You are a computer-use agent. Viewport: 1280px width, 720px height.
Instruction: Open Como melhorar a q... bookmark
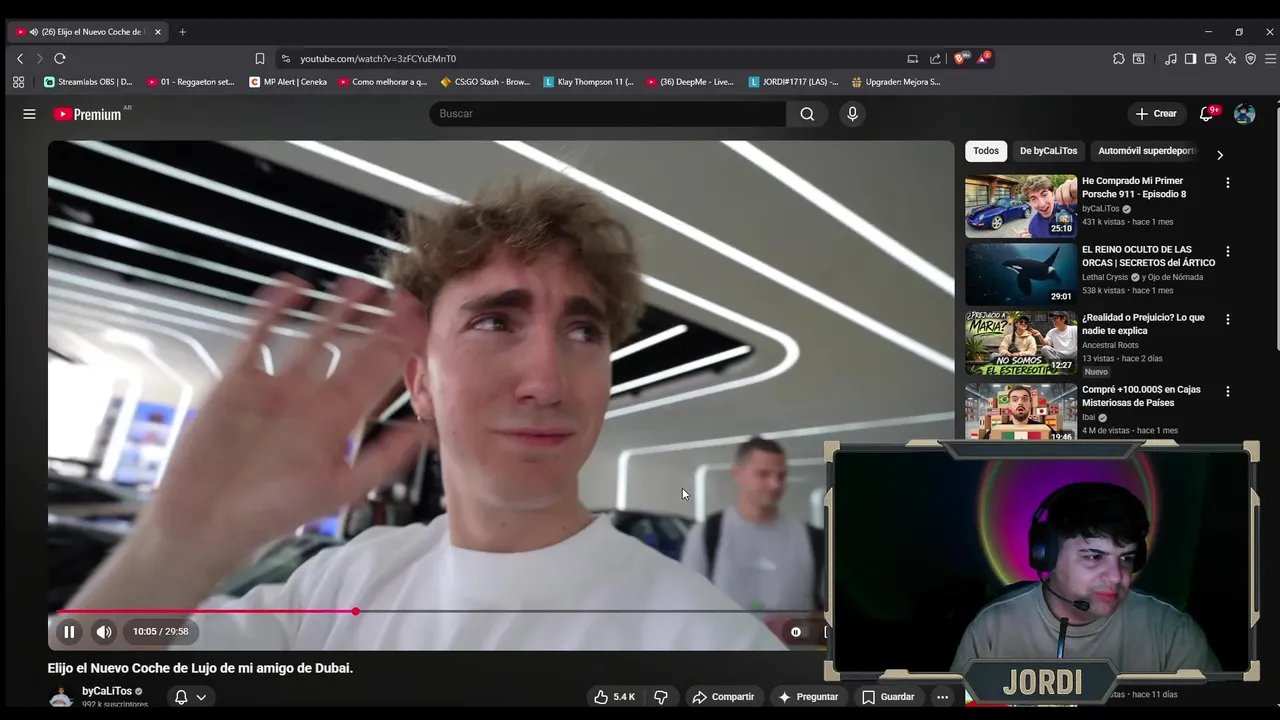pos(383,82)
